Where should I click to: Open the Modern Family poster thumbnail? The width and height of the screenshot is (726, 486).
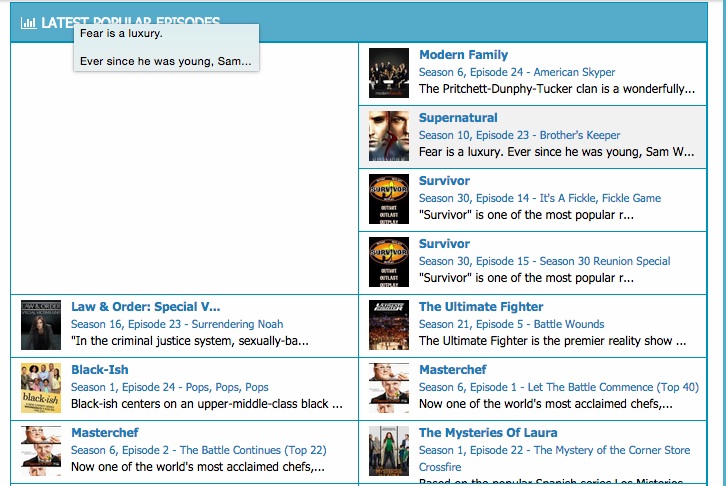[x=388, y=72]
